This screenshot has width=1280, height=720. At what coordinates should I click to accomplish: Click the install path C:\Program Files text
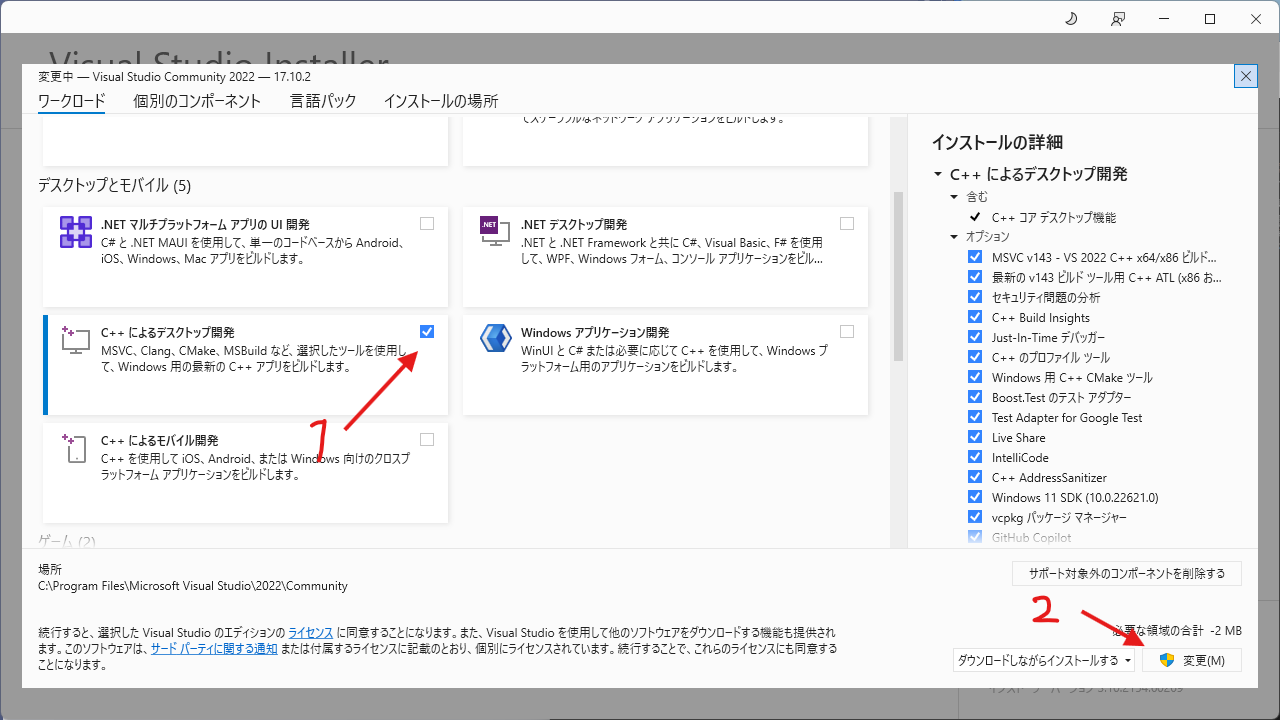(193, 586)
